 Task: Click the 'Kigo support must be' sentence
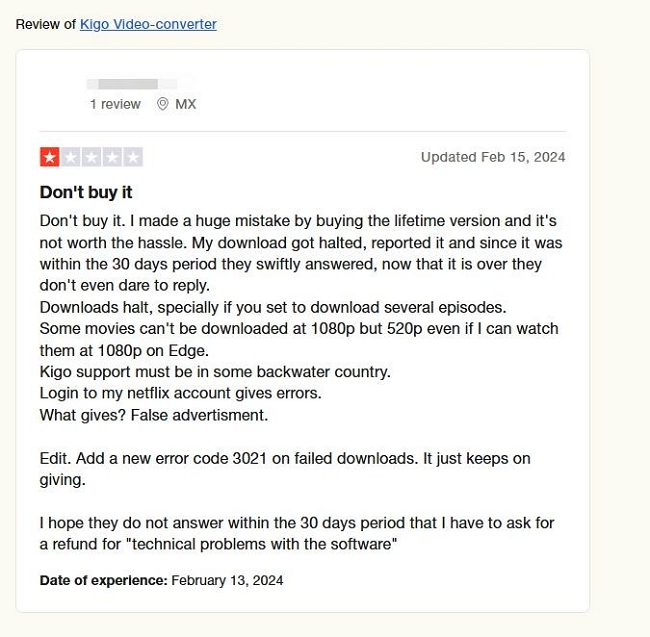coord(215,372)
